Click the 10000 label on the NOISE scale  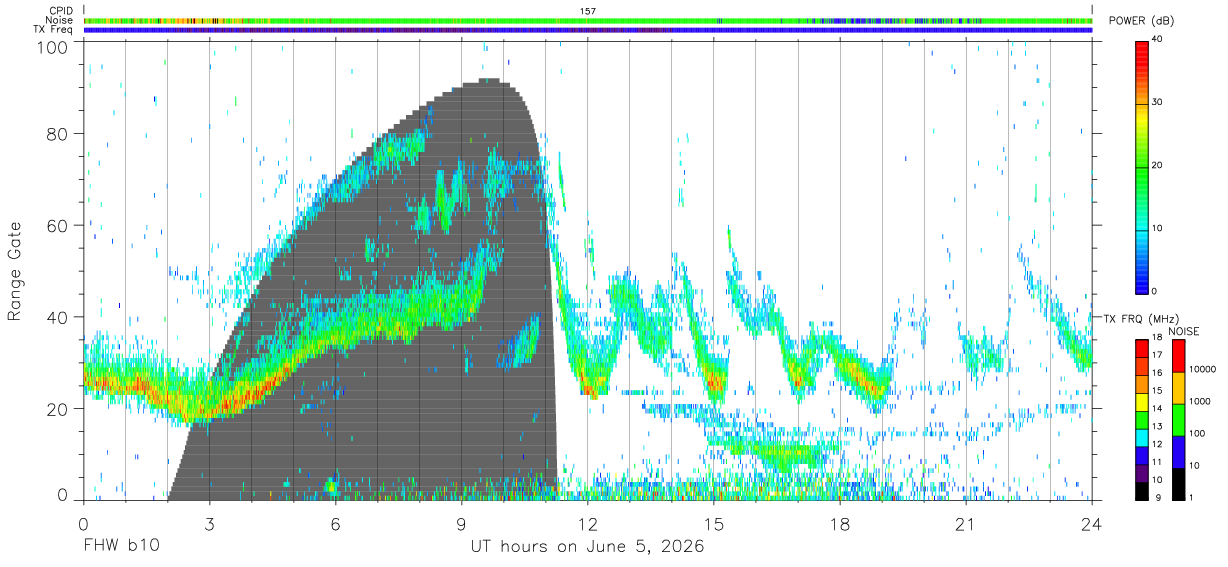click(1202, 370)
